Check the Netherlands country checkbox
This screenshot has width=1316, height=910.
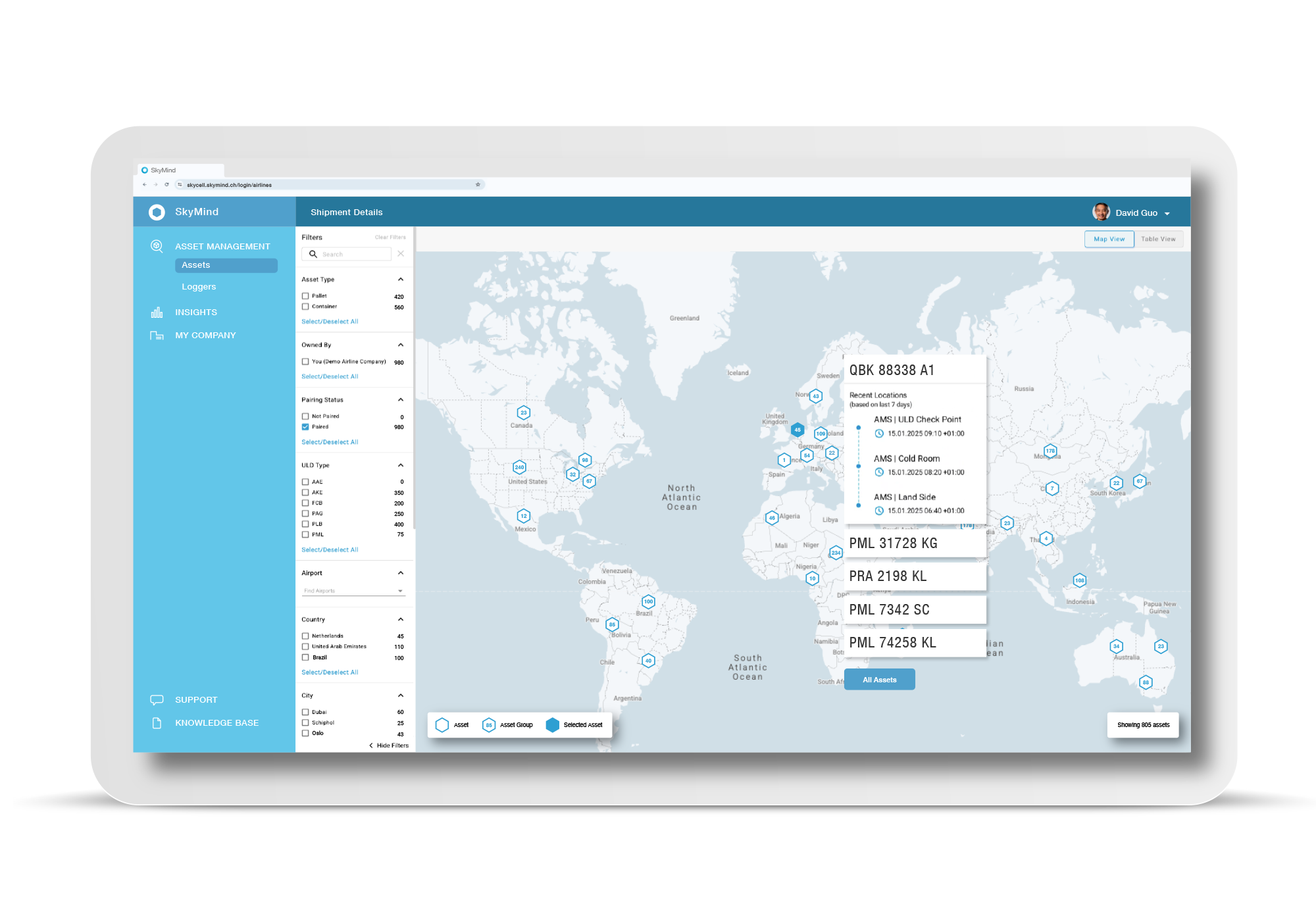[305, 636]
